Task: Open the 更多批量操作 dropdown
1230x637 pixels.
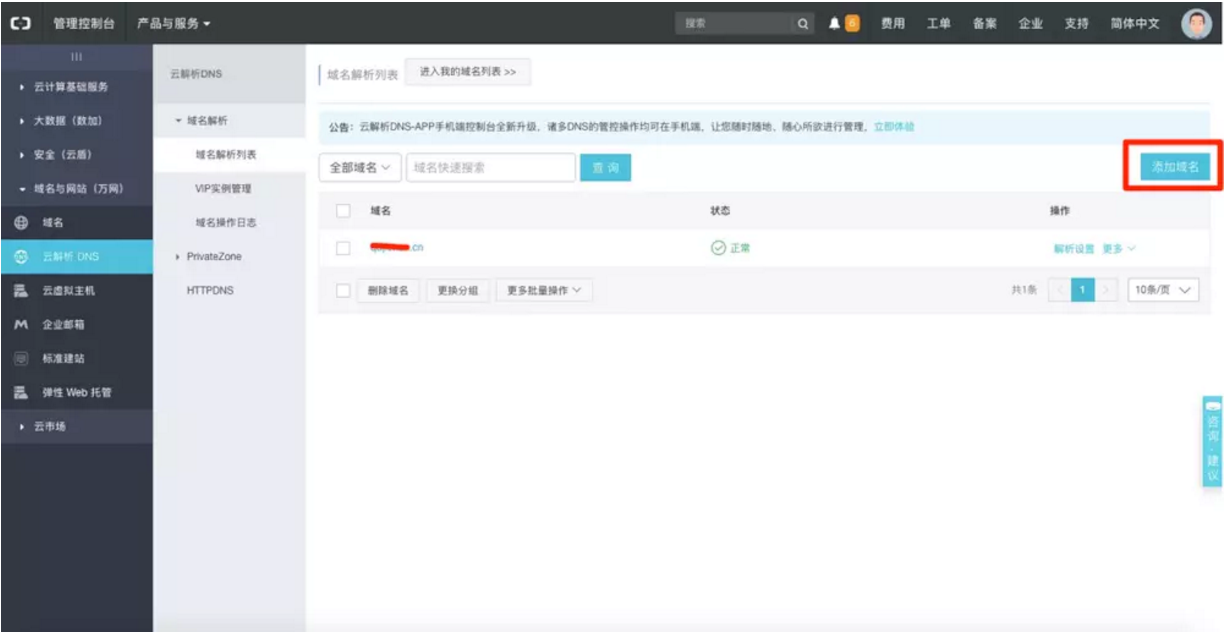Action: pos(544,290)
